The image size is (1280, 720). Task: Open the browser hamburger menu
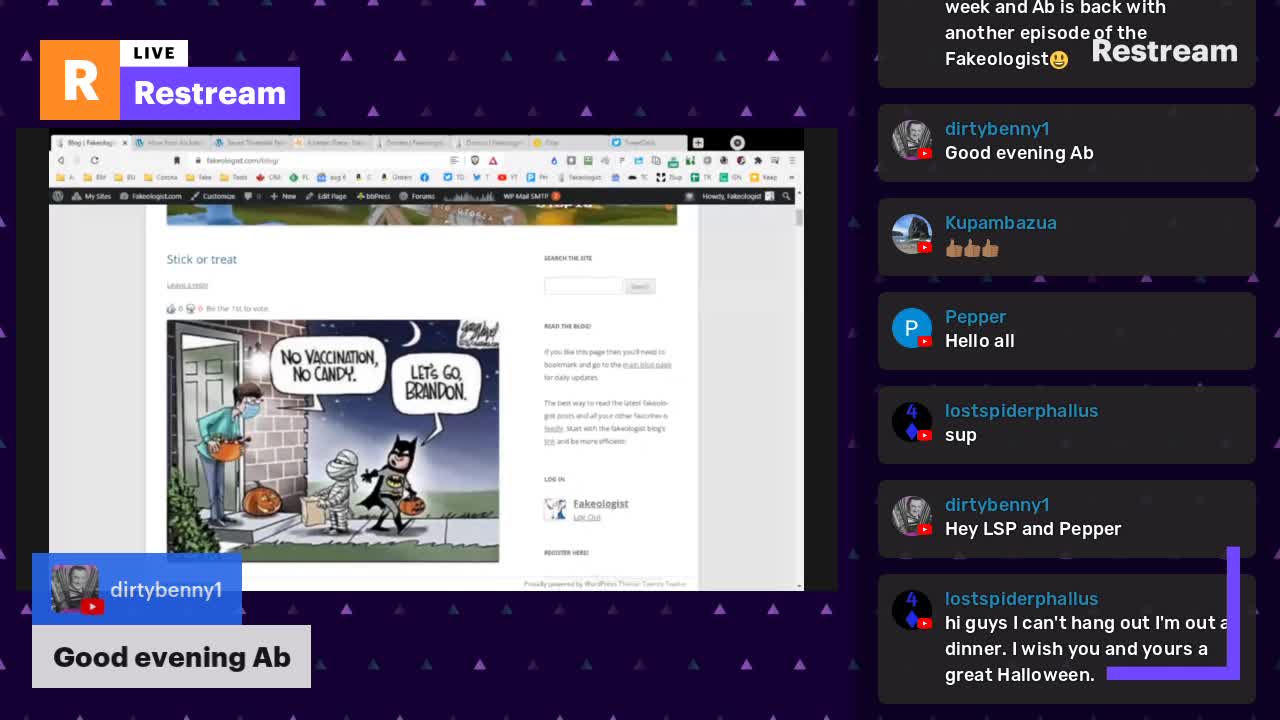click(792, 160)
